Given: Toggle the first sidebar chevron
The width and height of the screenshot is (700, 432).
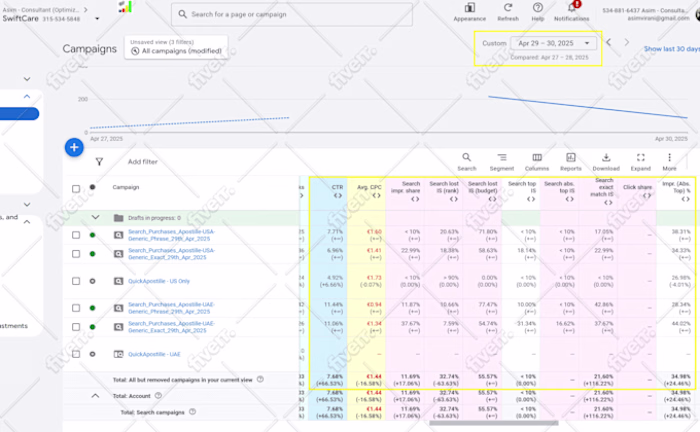Looking at the screenshot, I should (x=27, y=79).
